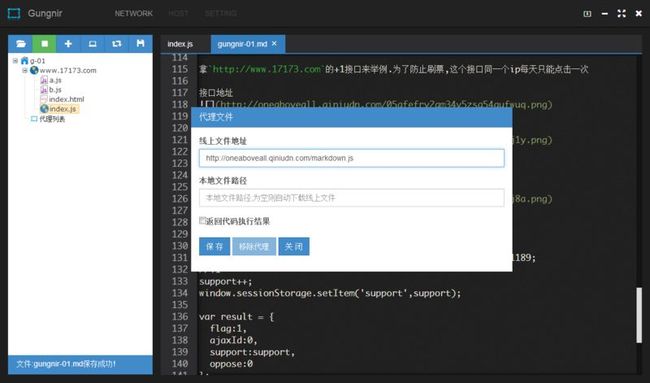Click the b.js file icon
This screenshot has height=383, width=650.
pyautogui.click(x=44, y=89)
